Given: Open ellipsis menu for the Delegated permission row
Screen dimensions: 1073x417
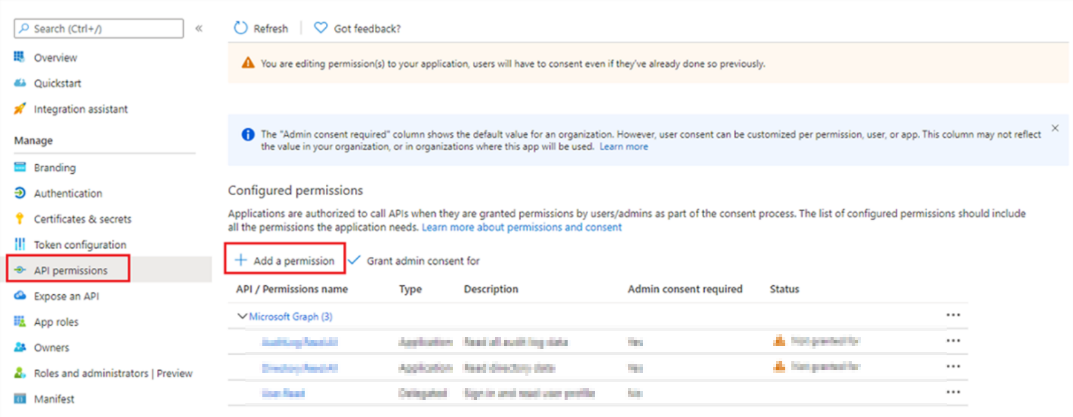Looking at the screenshot, I should (x=953, y=392).
